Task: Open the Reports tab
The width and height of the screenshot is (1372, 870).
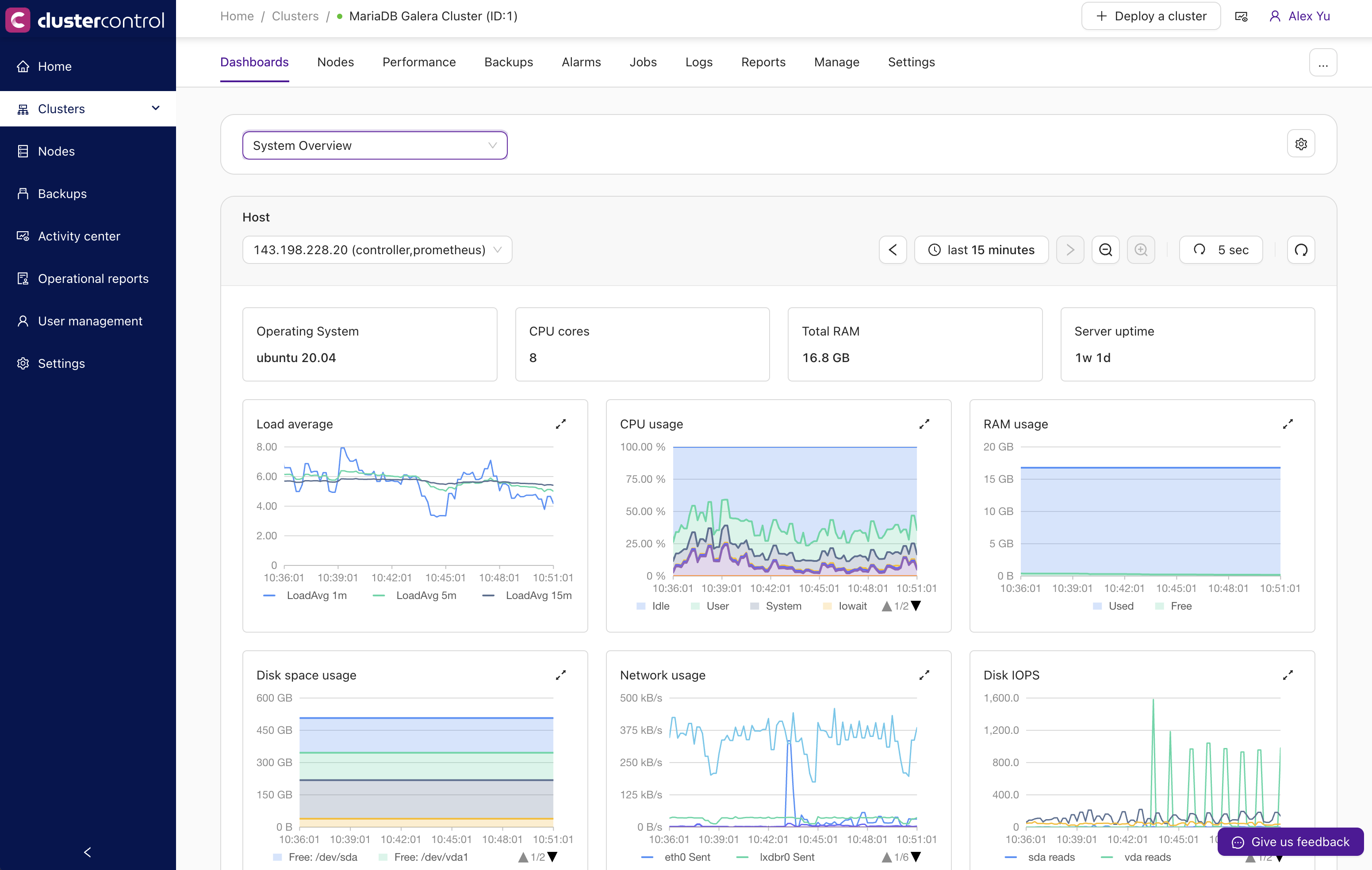Action: [x=763, y=62]
